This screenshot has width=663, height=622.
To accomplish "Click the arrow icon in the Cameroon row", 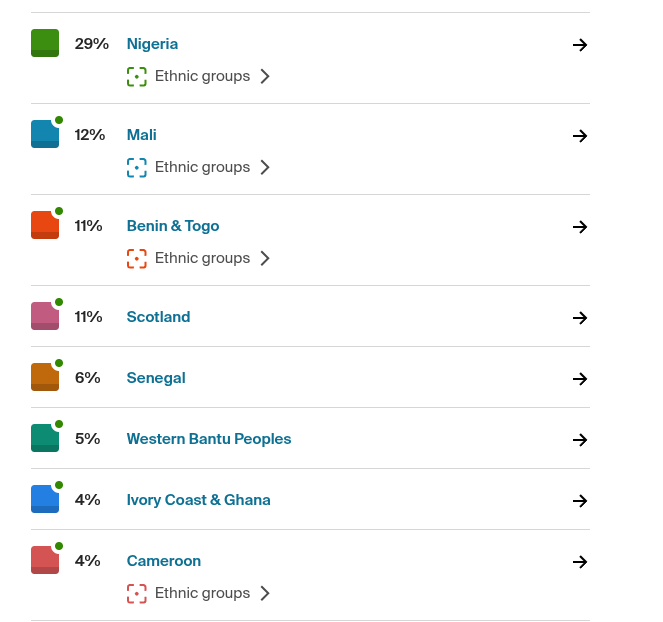I will coord(580,562).
